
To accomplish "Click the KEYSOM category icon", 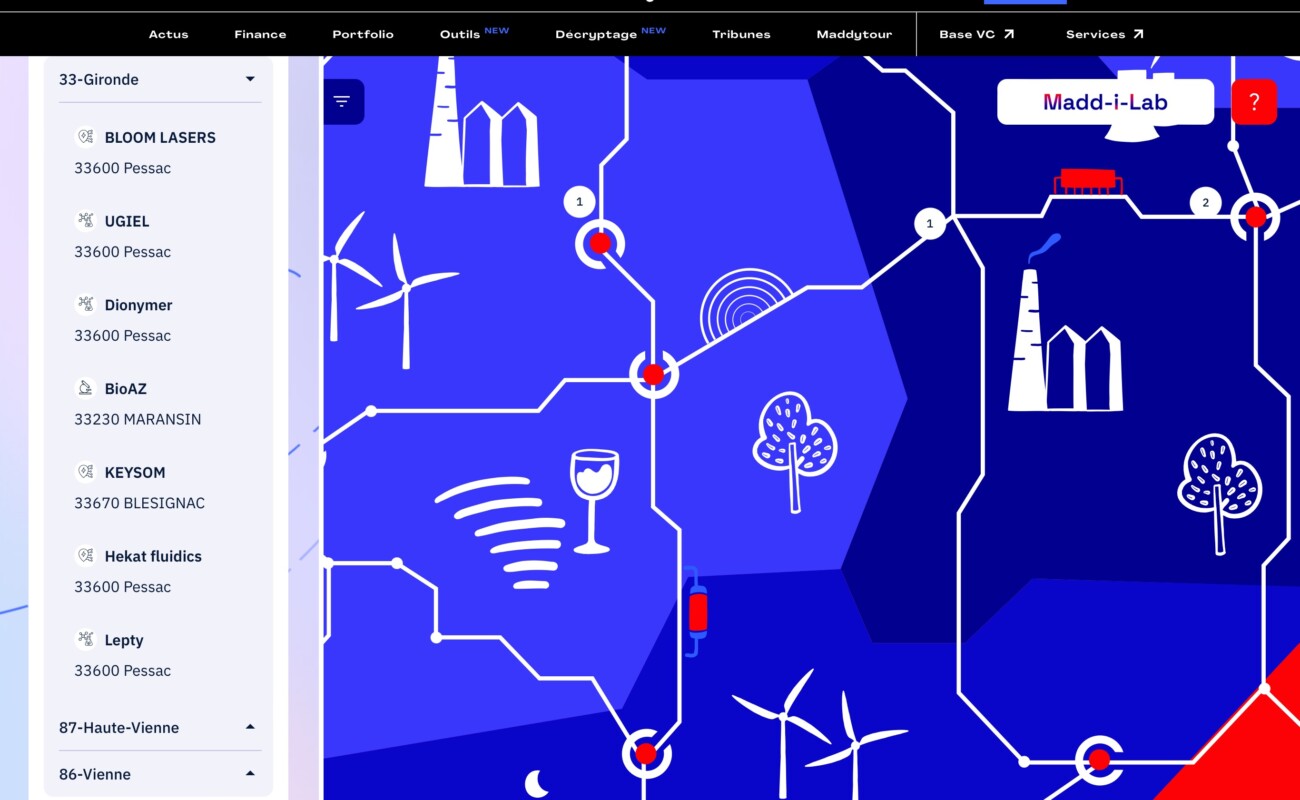I will pyautogui.click(x=86, y=472).
